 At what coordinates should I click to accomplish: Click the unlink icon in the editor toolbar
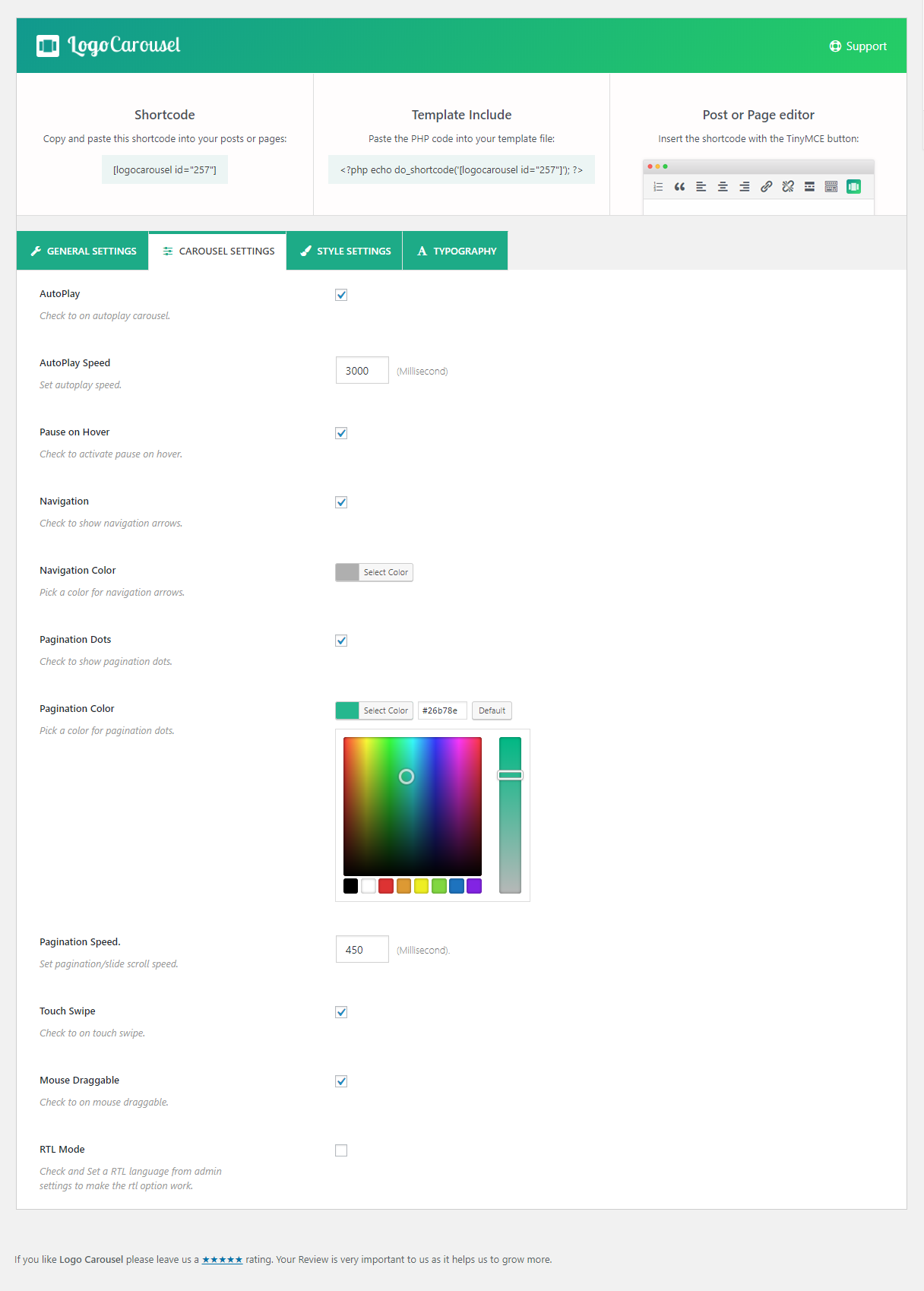(788, 187)
